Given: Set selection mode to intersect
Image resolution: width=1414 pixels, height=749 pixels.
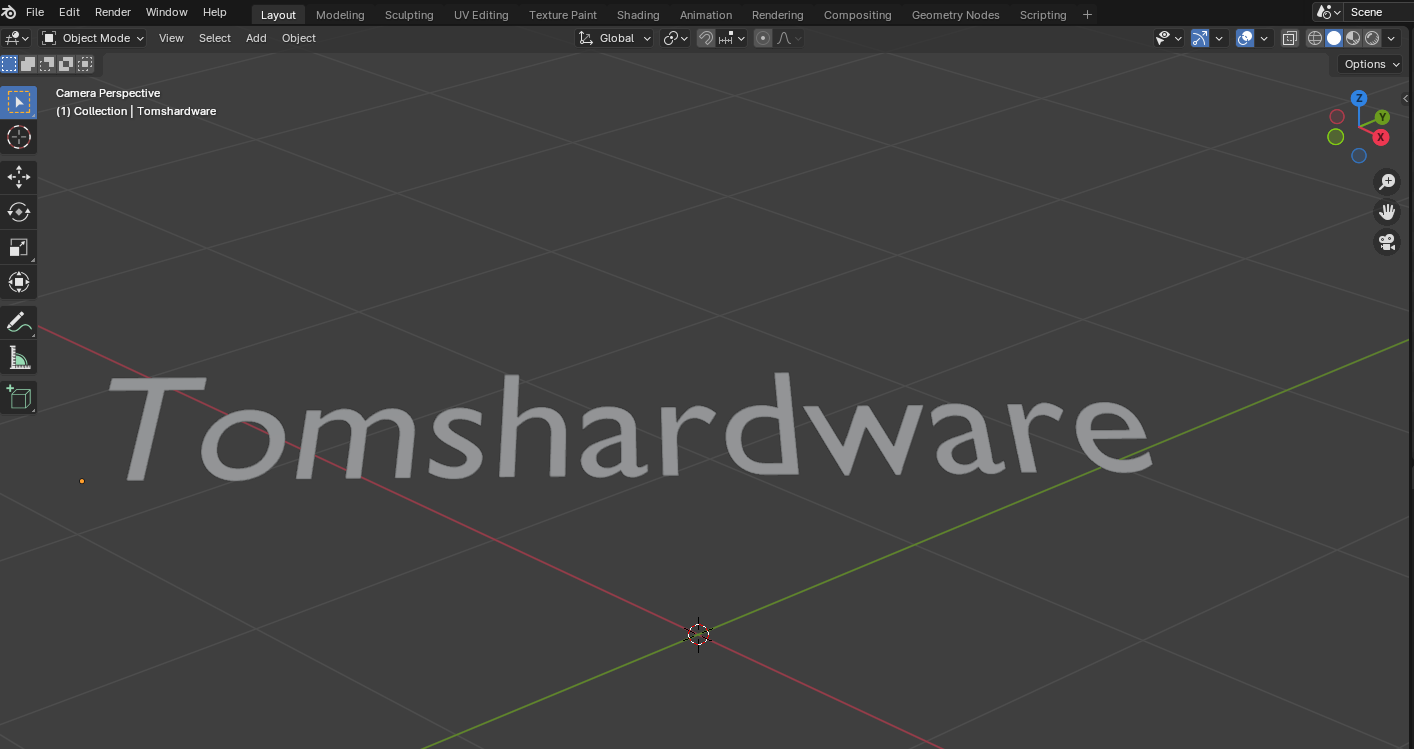Looking at the screenshot, I should [x=85, y=64].
